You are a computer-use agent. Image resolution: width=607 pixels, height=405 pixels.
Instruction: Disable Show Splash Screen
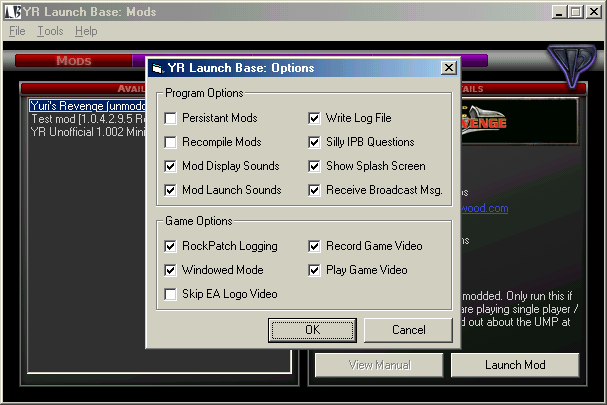click(315, 166)
